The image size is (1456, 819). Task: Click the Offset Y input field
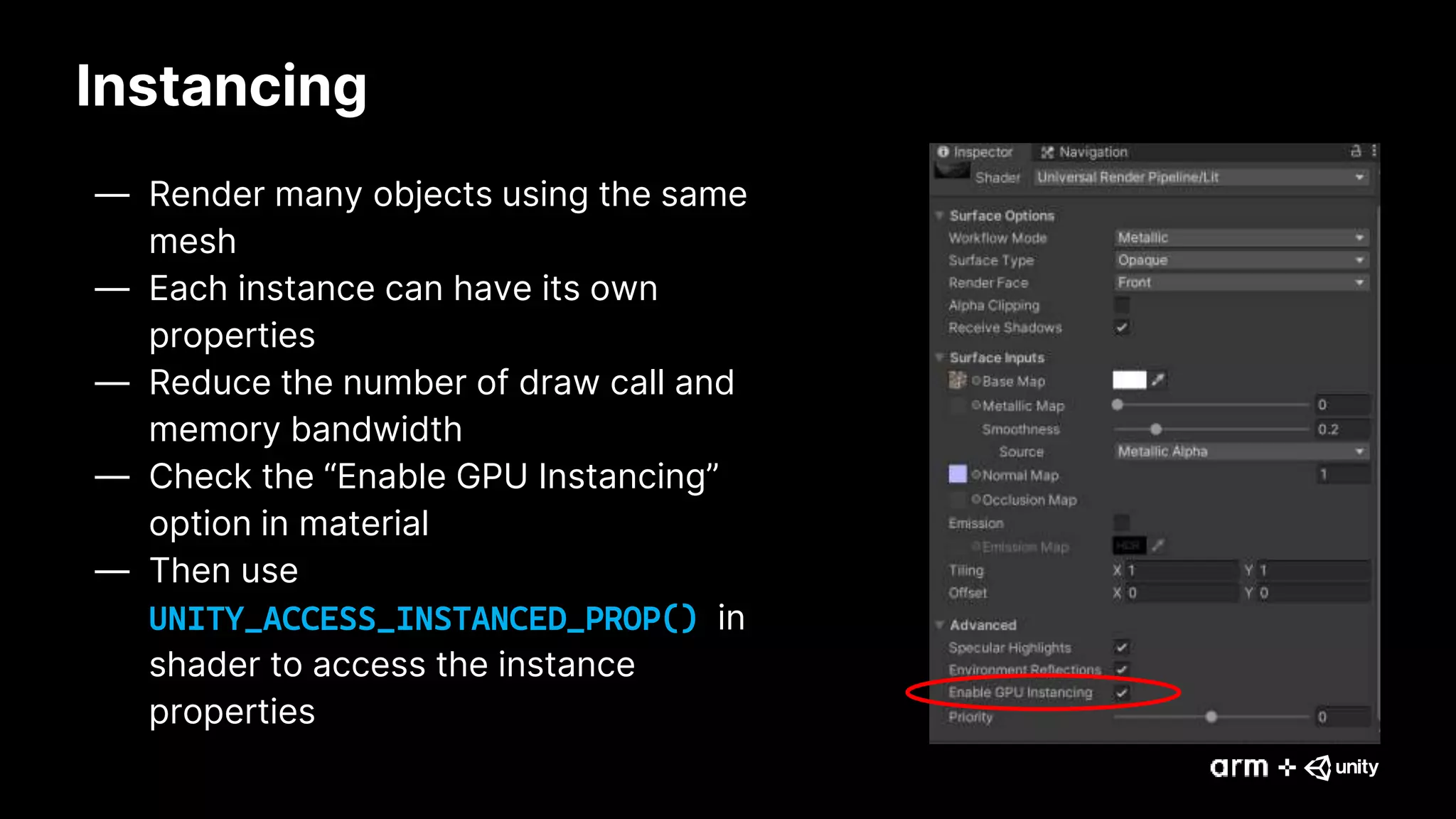coord(1315,593)
